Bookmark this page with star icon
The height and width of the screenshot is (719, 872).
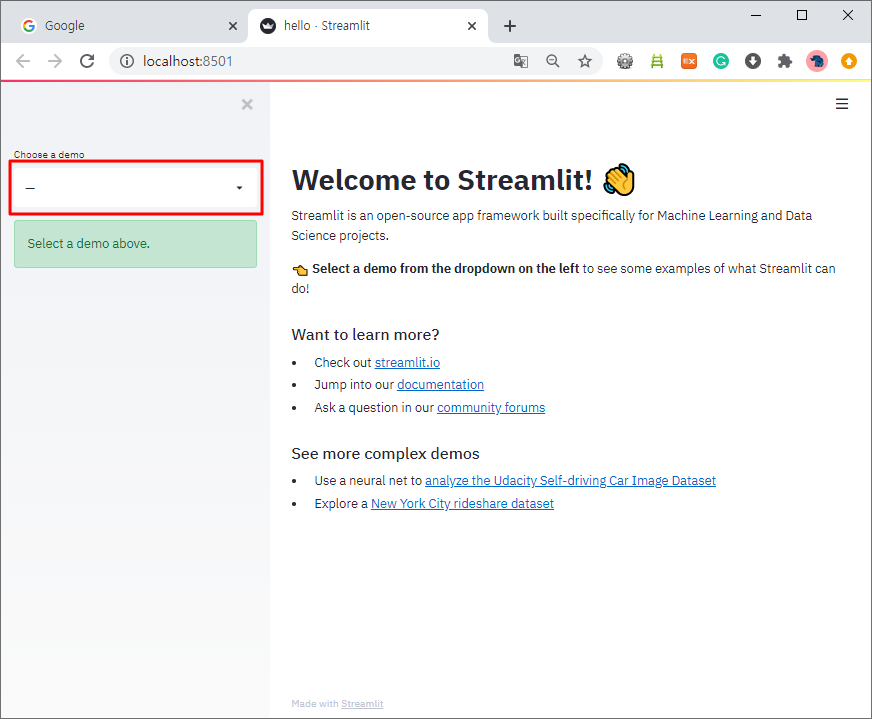[x=584, y=61]
